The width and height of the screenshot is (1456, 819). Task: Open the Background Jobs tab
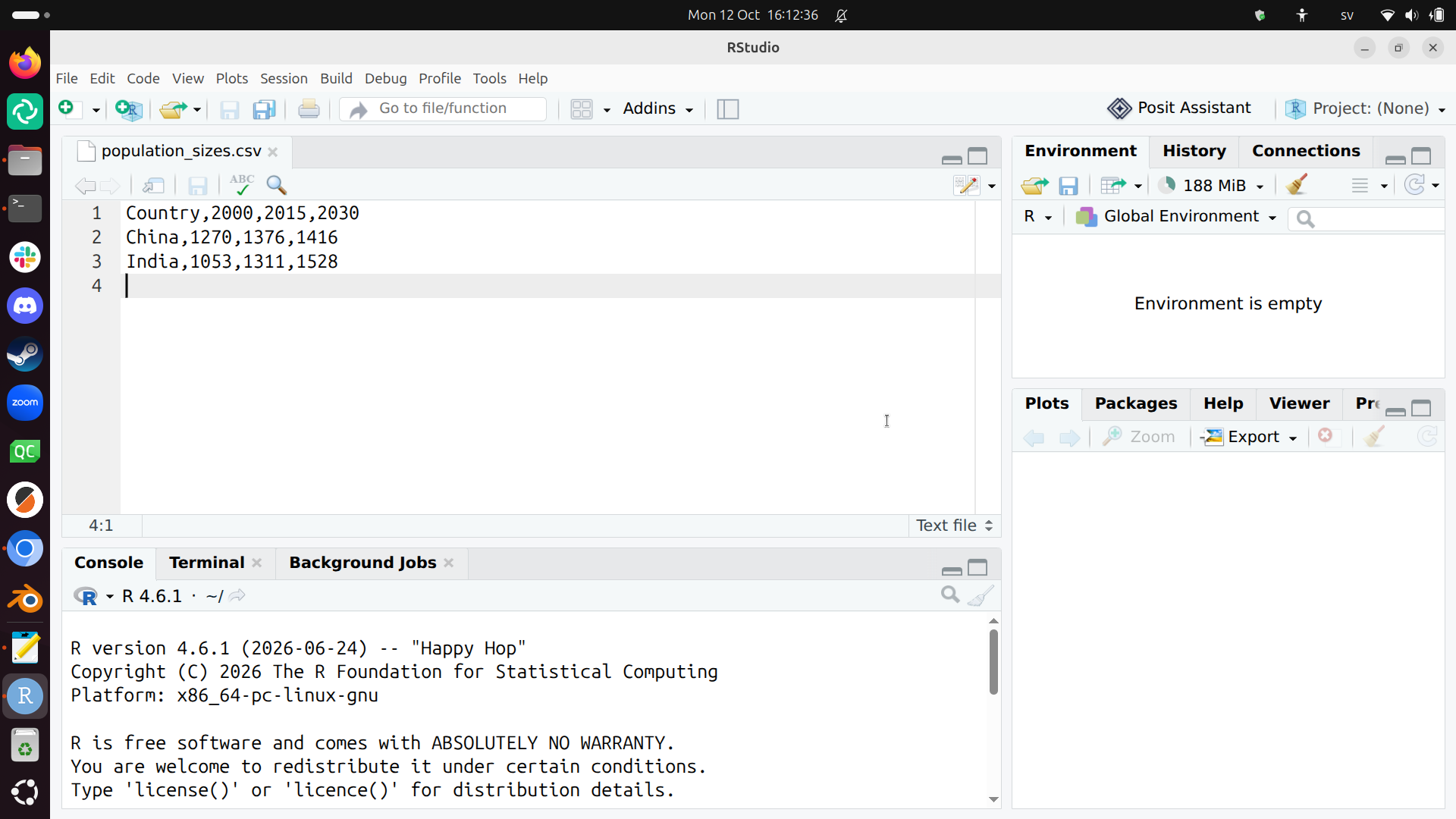point(362,563)
